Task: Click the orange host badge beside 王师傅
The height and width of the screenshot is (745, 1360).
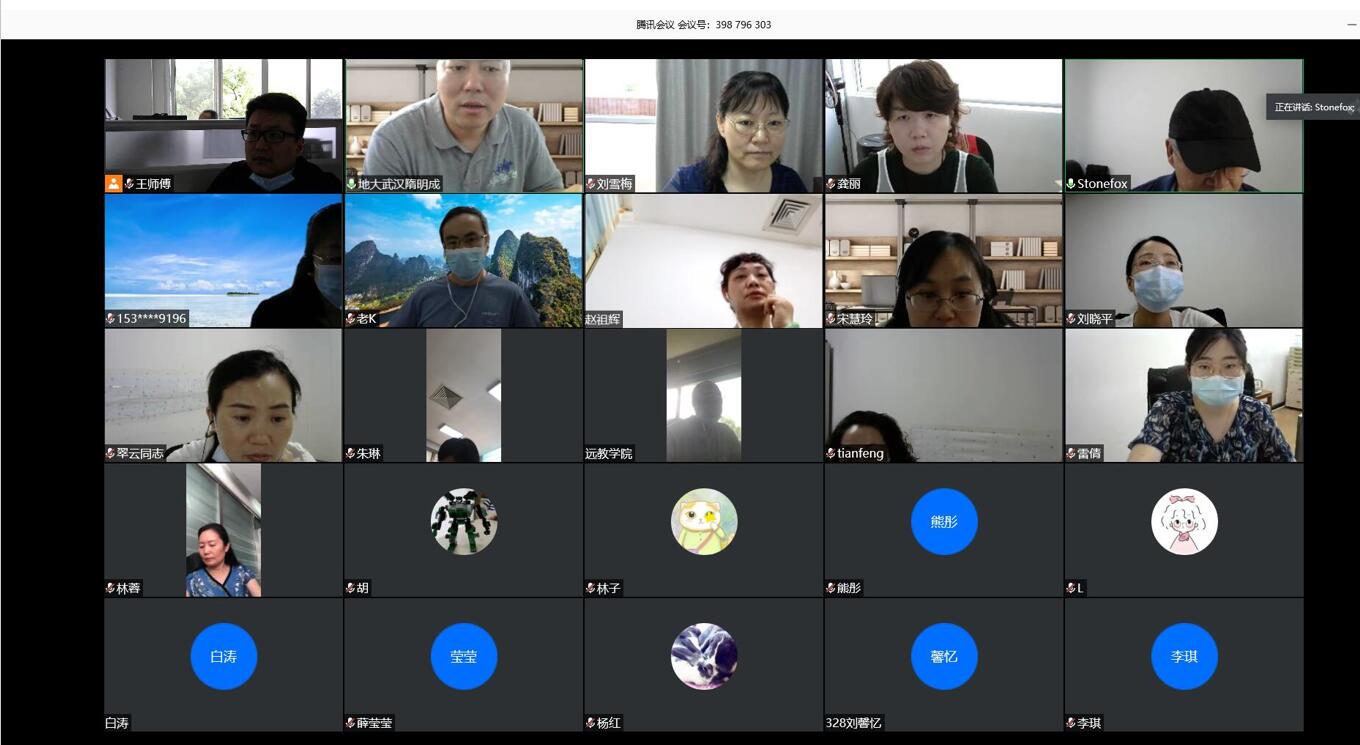Action: (x=113, y=184)
